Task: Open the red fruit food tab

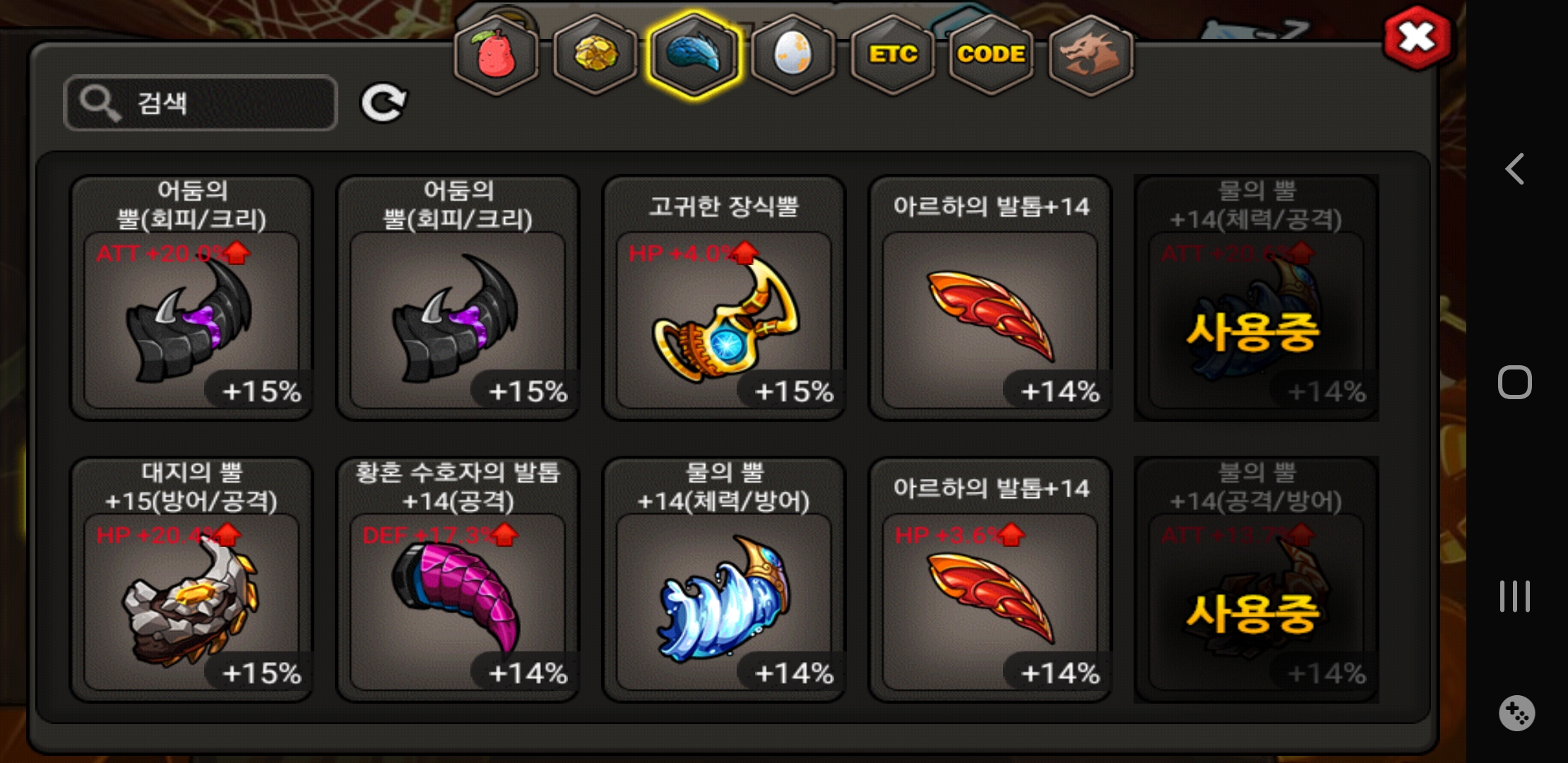Action: tap(497, 54)
